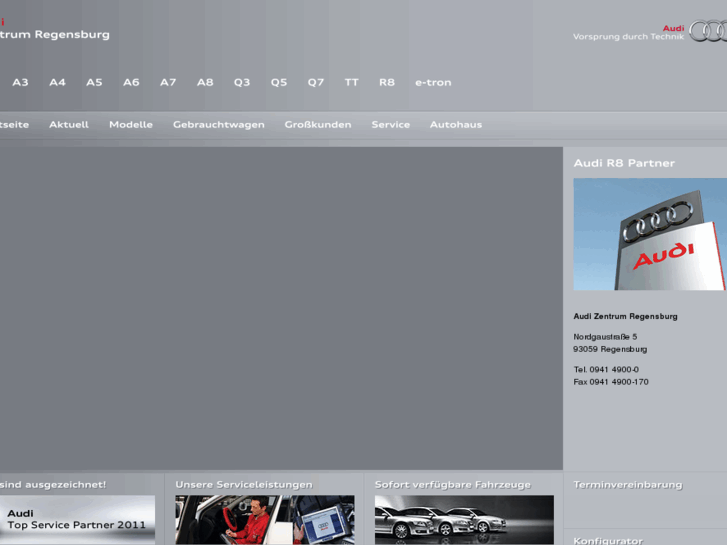Open the Q5 model page

(279, 83)
